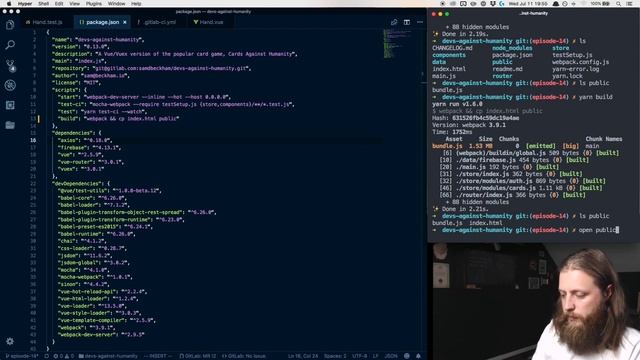The width and height of the screenshot is (640, 360).
Task: Close the package.json tab
Action: pos(124,22)
